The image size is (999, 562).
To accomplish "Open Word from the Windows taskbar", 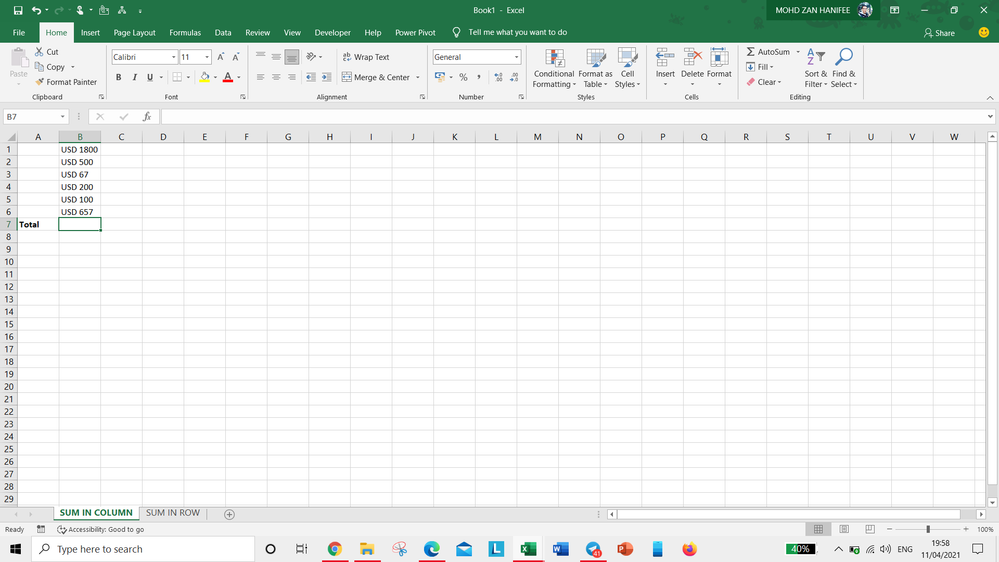I will tap(561, 549).
